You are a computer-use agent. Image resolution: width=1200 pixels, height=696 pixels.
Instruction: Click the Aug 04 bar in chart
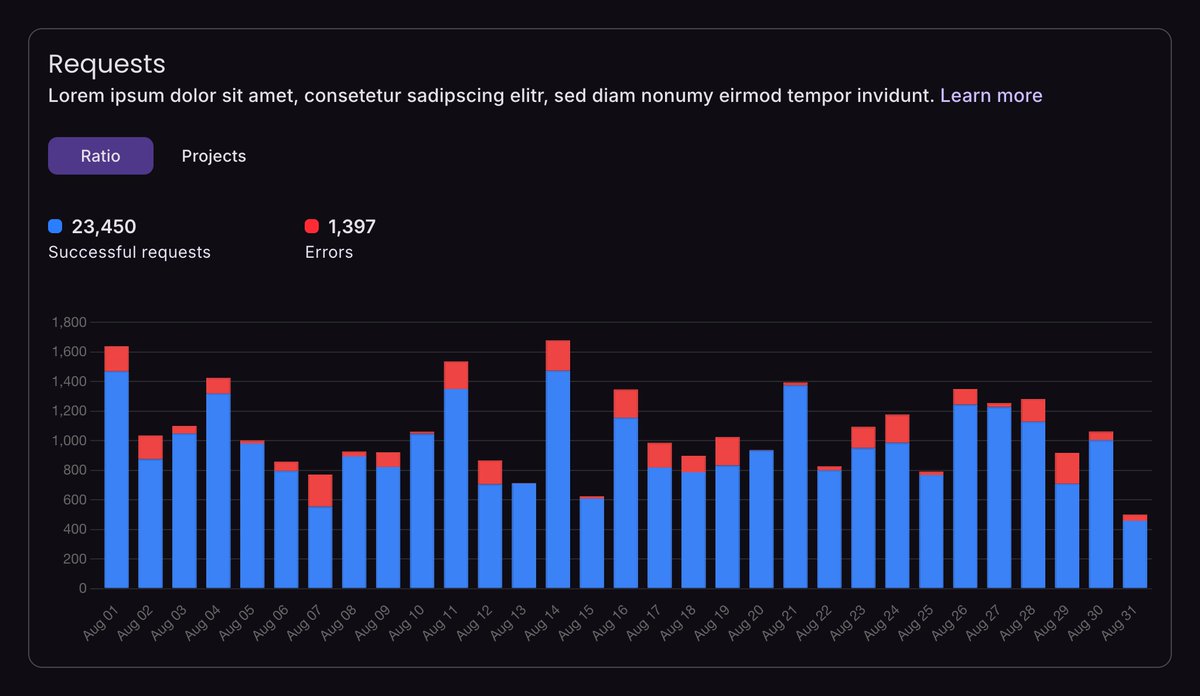(x=218, y=483)
